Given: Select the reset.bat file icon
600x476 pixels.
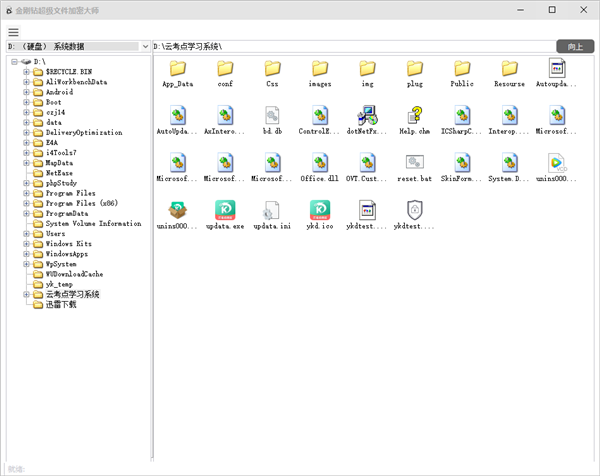Looking at the screenshot, I should click(x=415, y=162).
